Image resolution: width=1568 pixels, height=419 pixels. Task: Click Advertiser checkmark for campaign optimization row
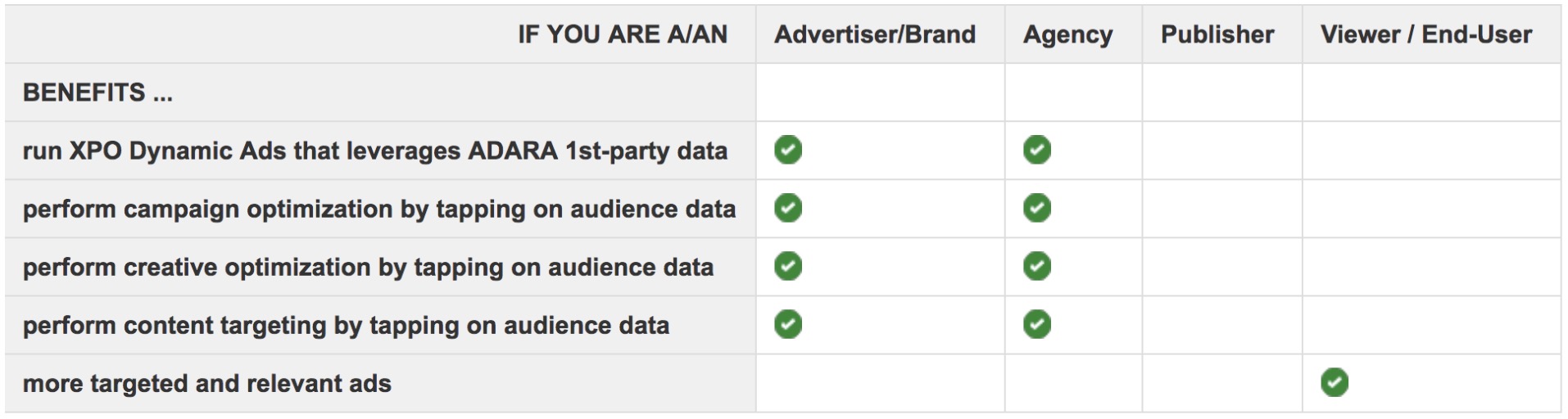tap(788, 209)
